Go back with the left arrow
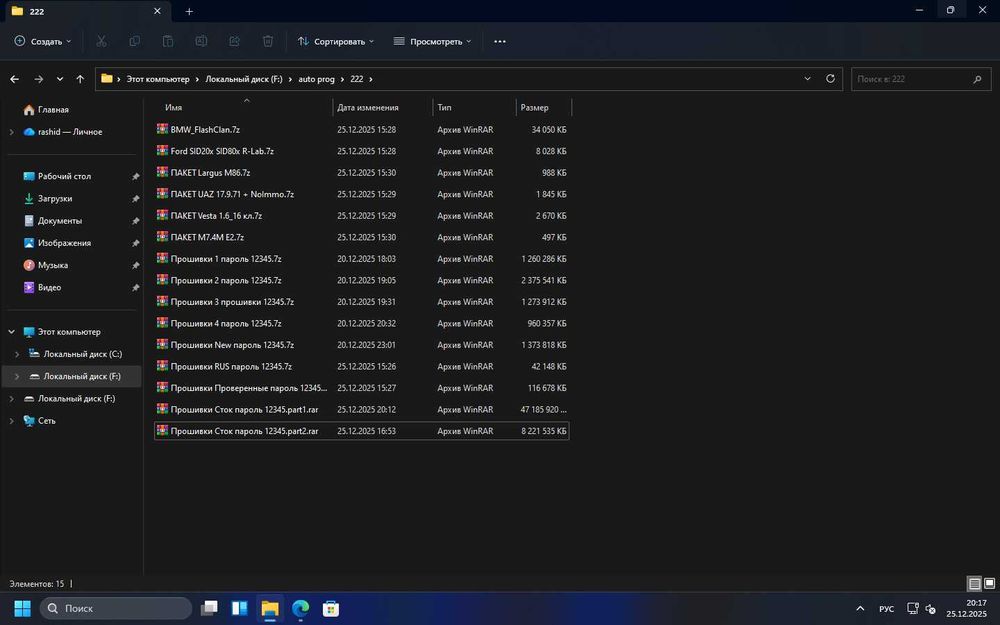Image resolution: width=1000 pixels, height=625 pixels. click(x=15, y=79)
